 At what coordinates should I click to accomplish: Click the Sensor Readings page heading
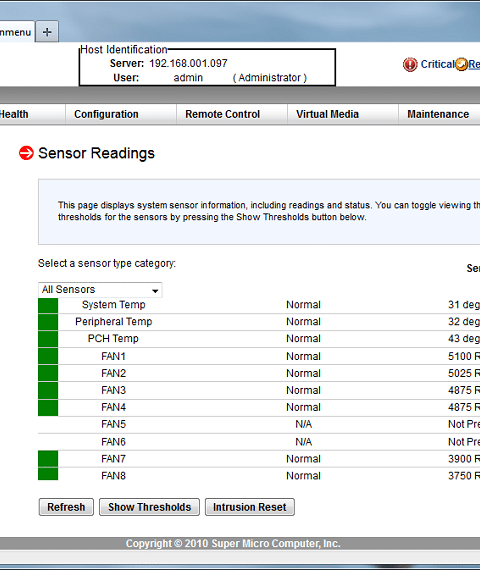[96, 153]
